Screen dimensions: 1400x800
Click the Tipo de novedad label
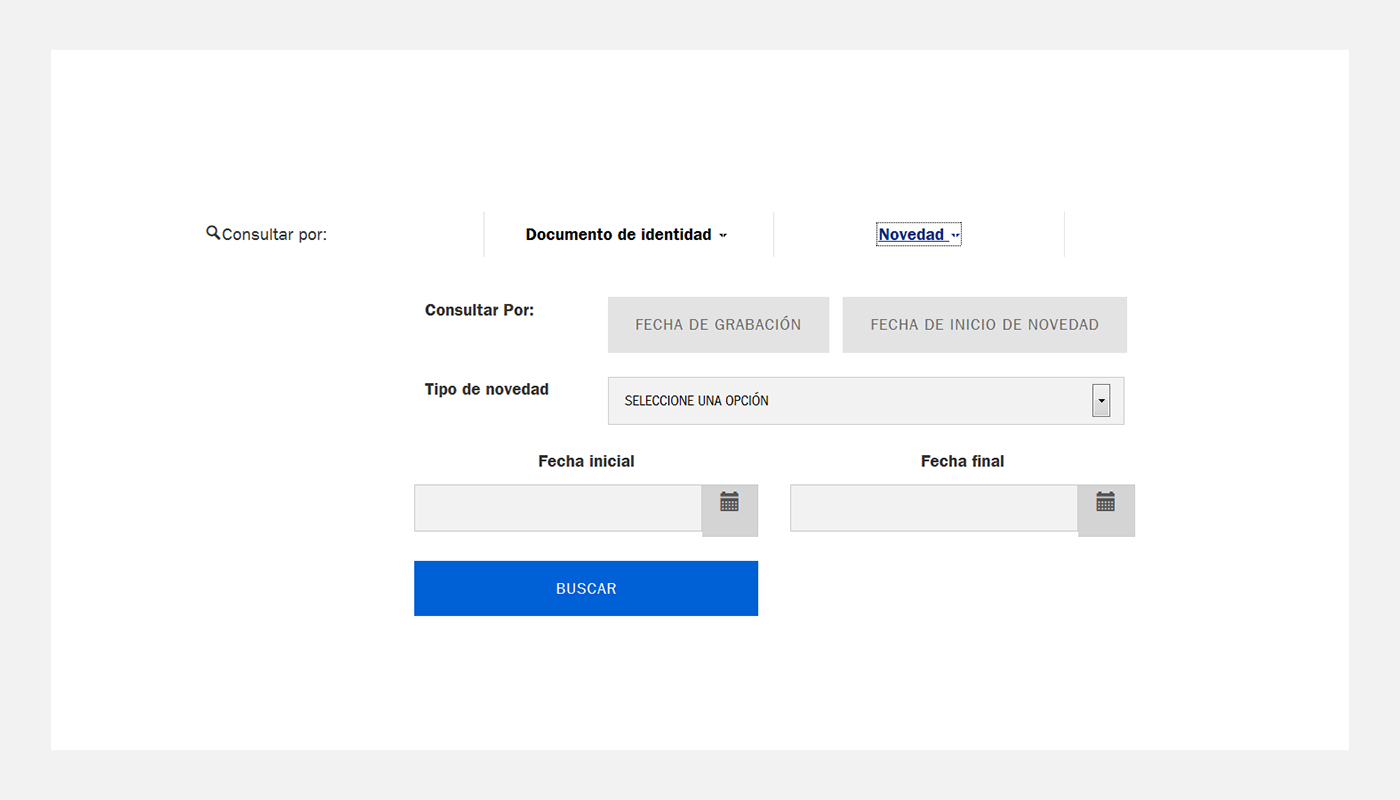tap(487, 389)
